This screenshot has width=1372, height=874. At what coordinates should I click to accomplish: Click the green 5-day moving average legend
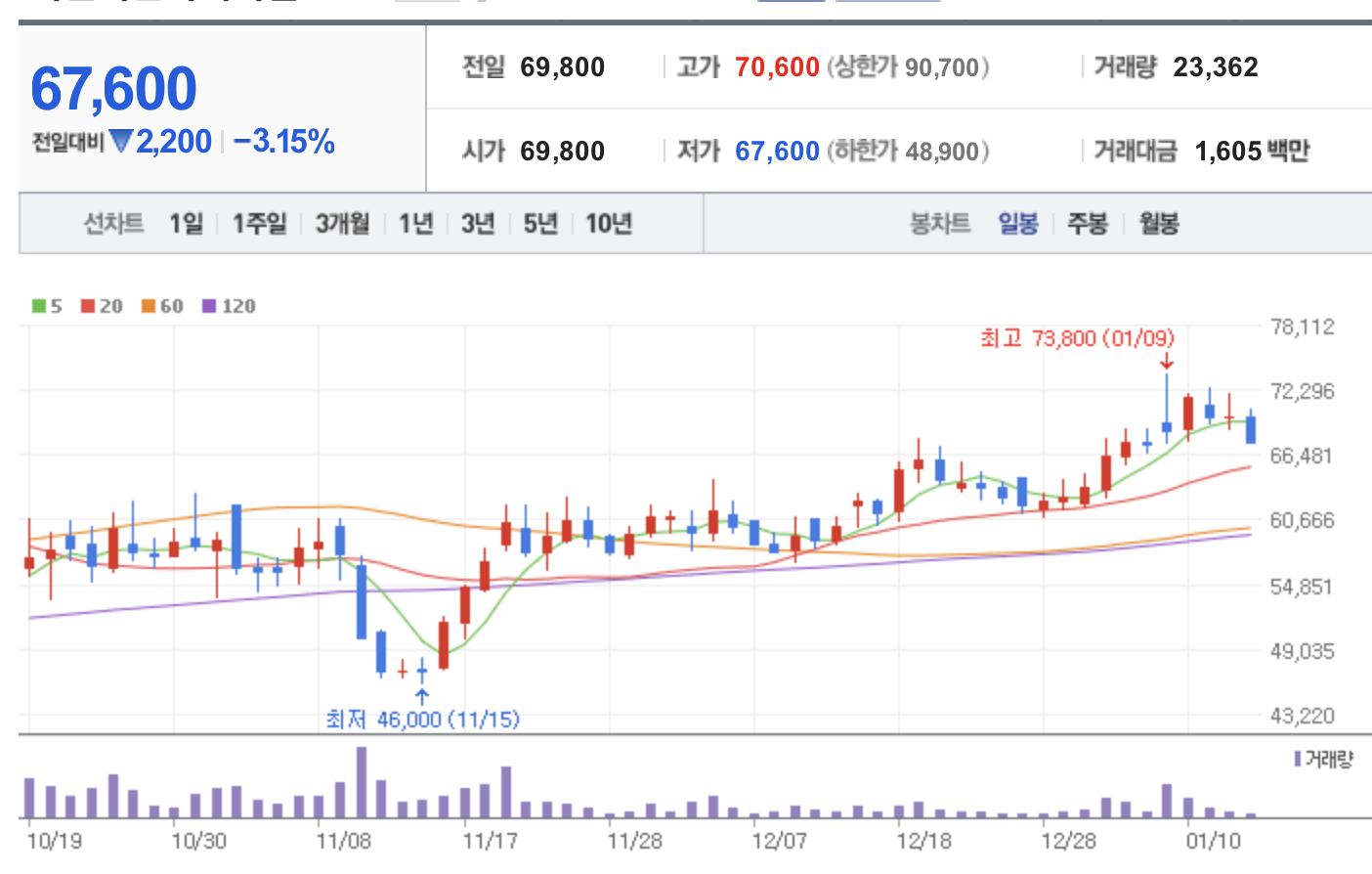(x=47, y=306)
